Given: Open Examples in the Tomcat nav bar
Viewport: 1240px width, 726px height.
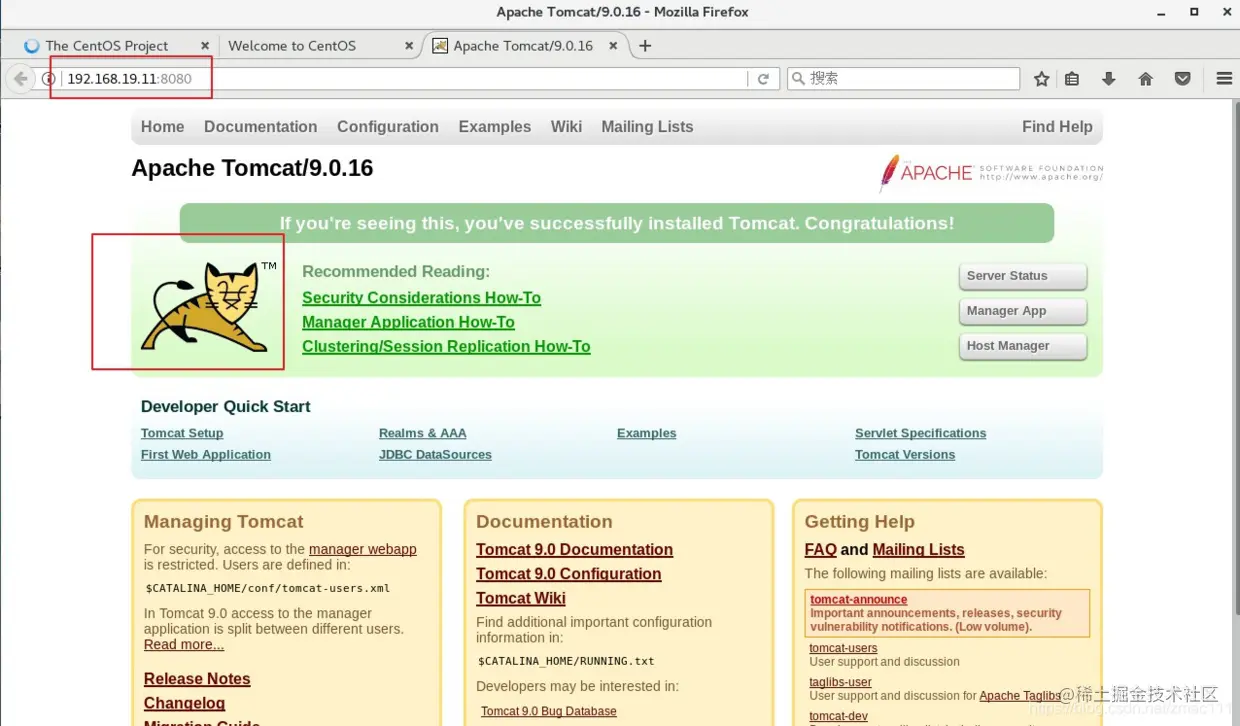Looking at the screenshot, I should 495,127.
